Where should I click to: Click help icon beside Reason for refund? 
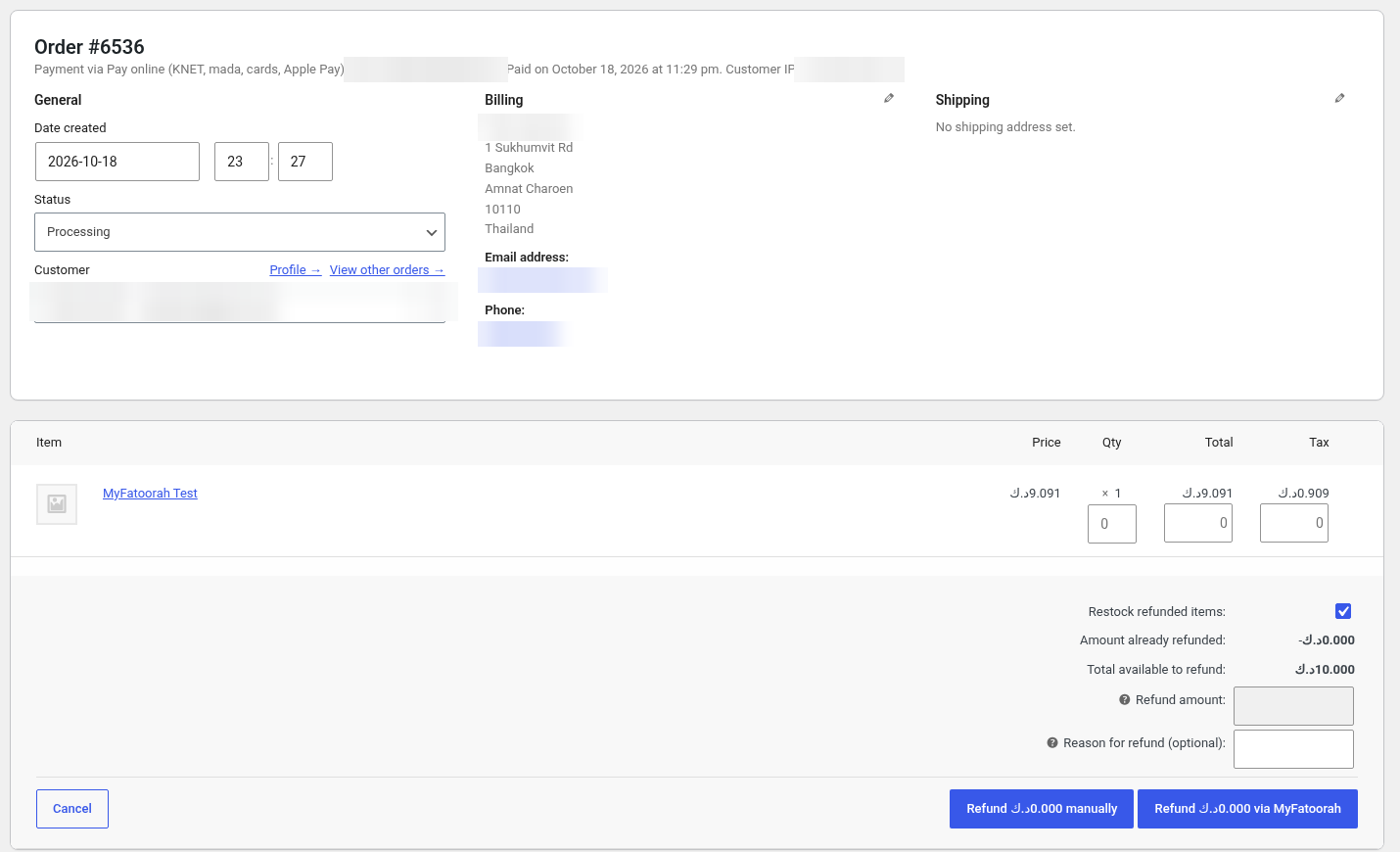coord(1052,743)
